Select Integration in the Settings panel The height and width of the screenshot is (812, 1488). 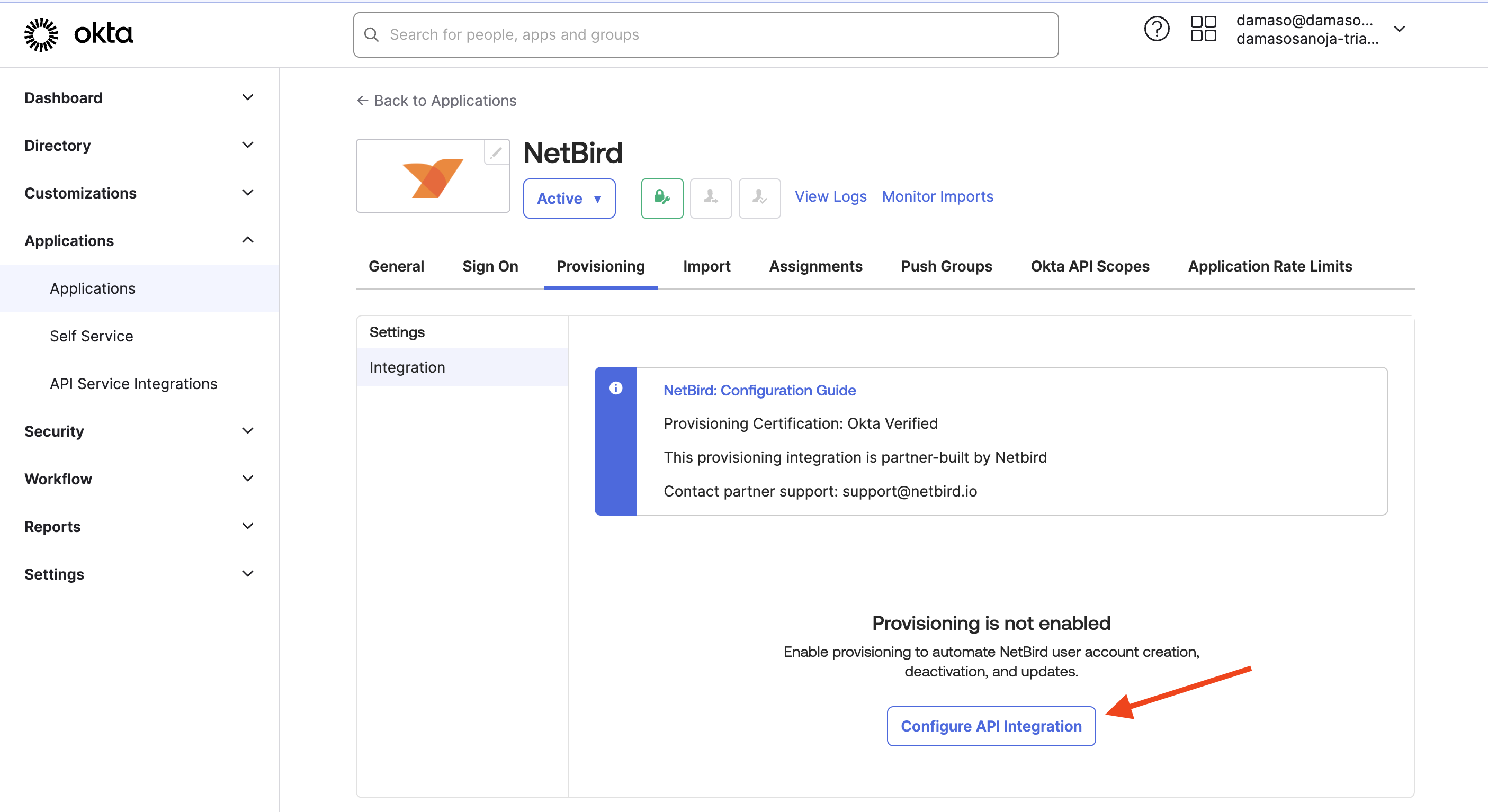click(x=407, y=367)
